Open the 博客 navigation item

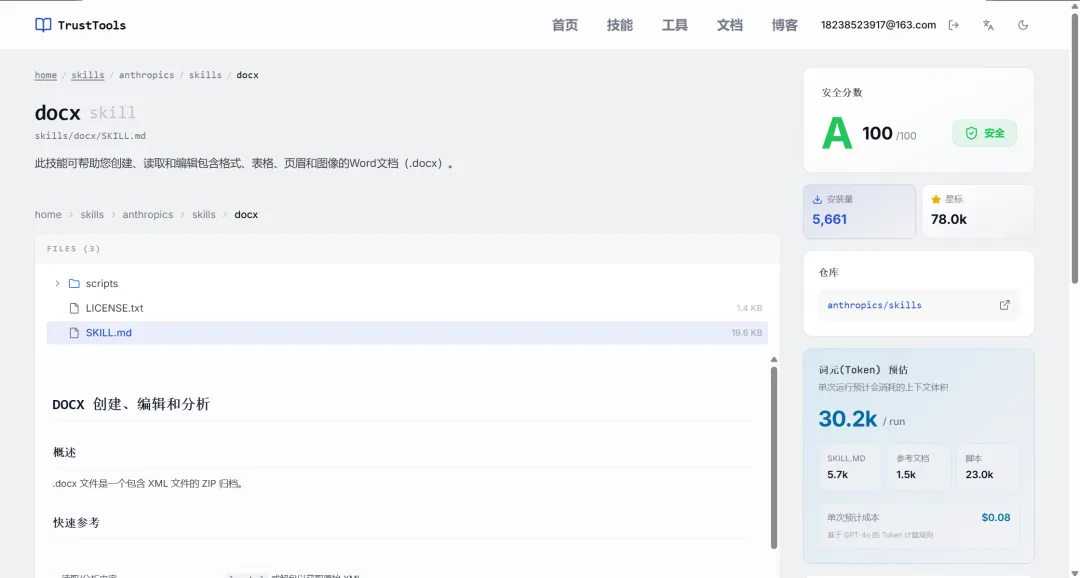pos(785,25)
